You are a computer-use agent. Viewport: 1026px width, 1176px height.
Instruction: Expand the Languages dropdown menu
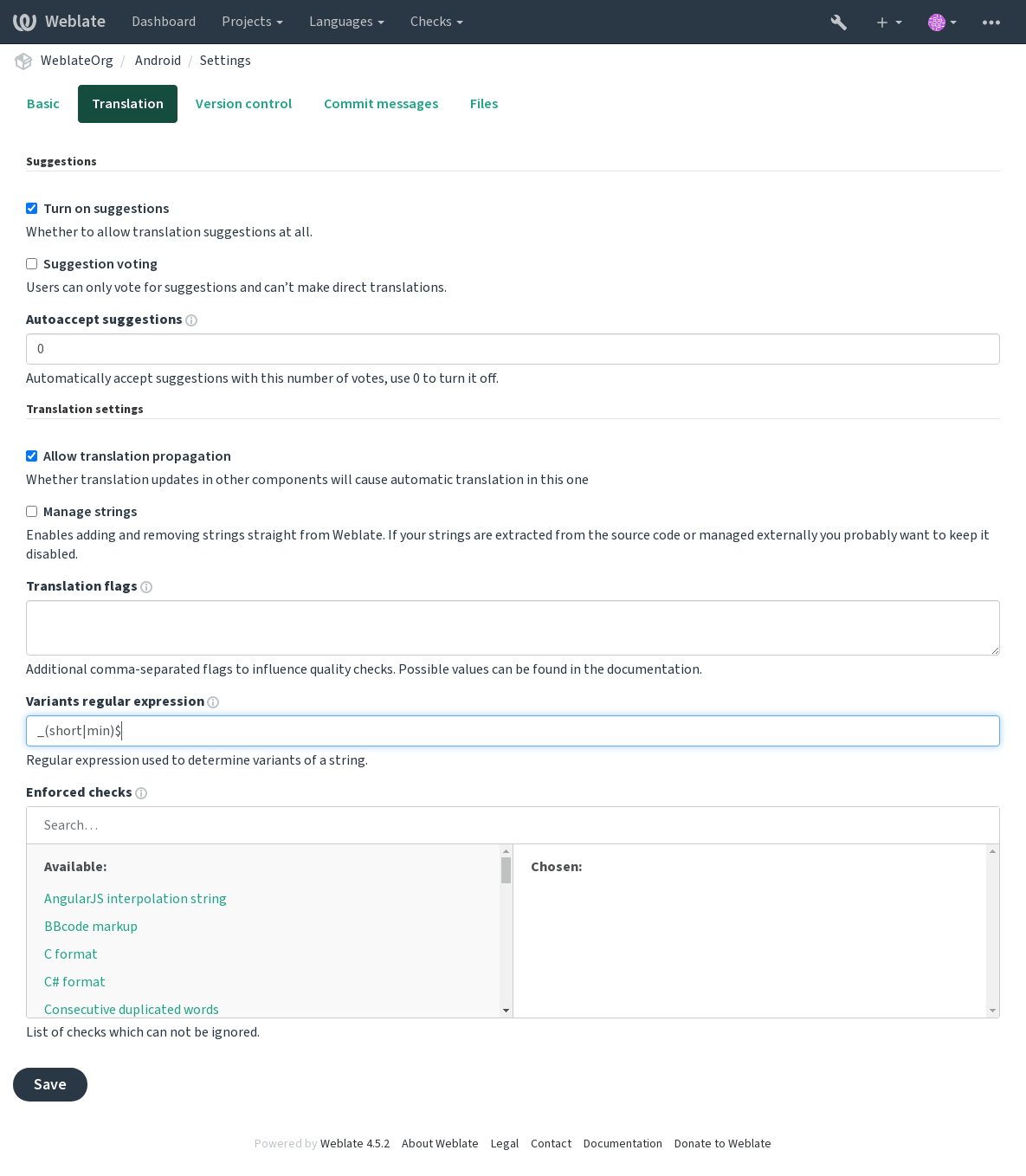(346, 22)
